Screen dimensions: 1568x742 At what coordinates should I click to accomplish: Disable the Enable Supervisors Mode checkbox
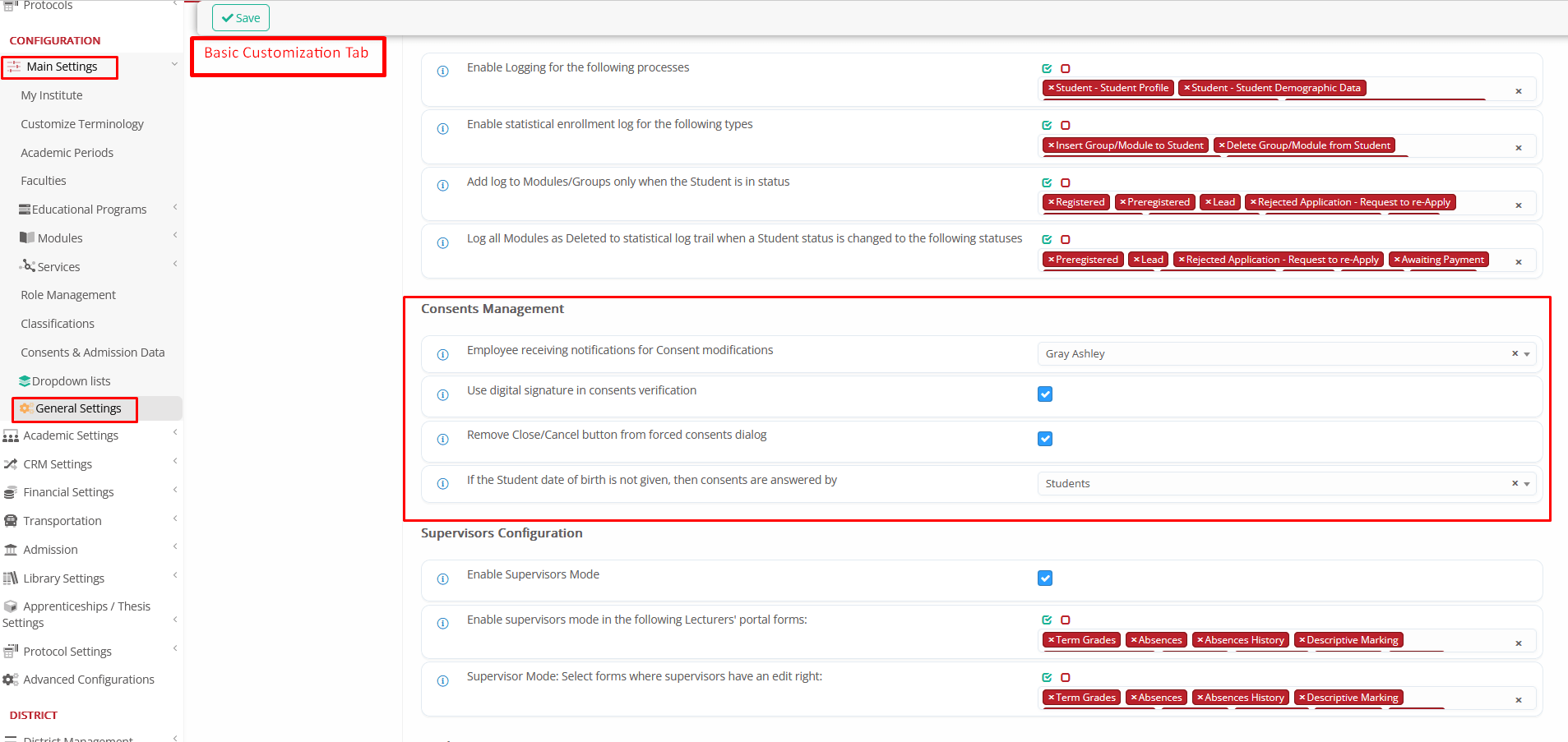(x=1044, y=578)
